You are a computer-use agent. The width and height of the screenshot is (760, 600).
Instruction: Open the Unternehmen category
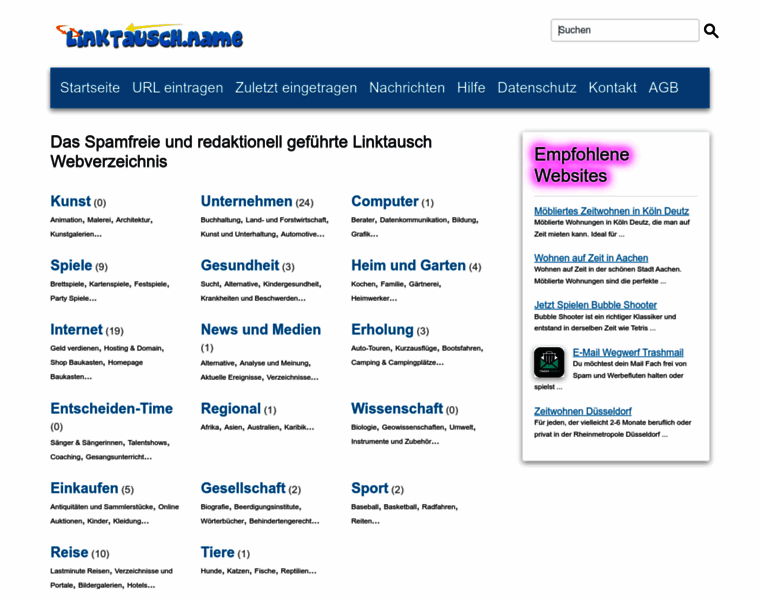coord(246,201)
